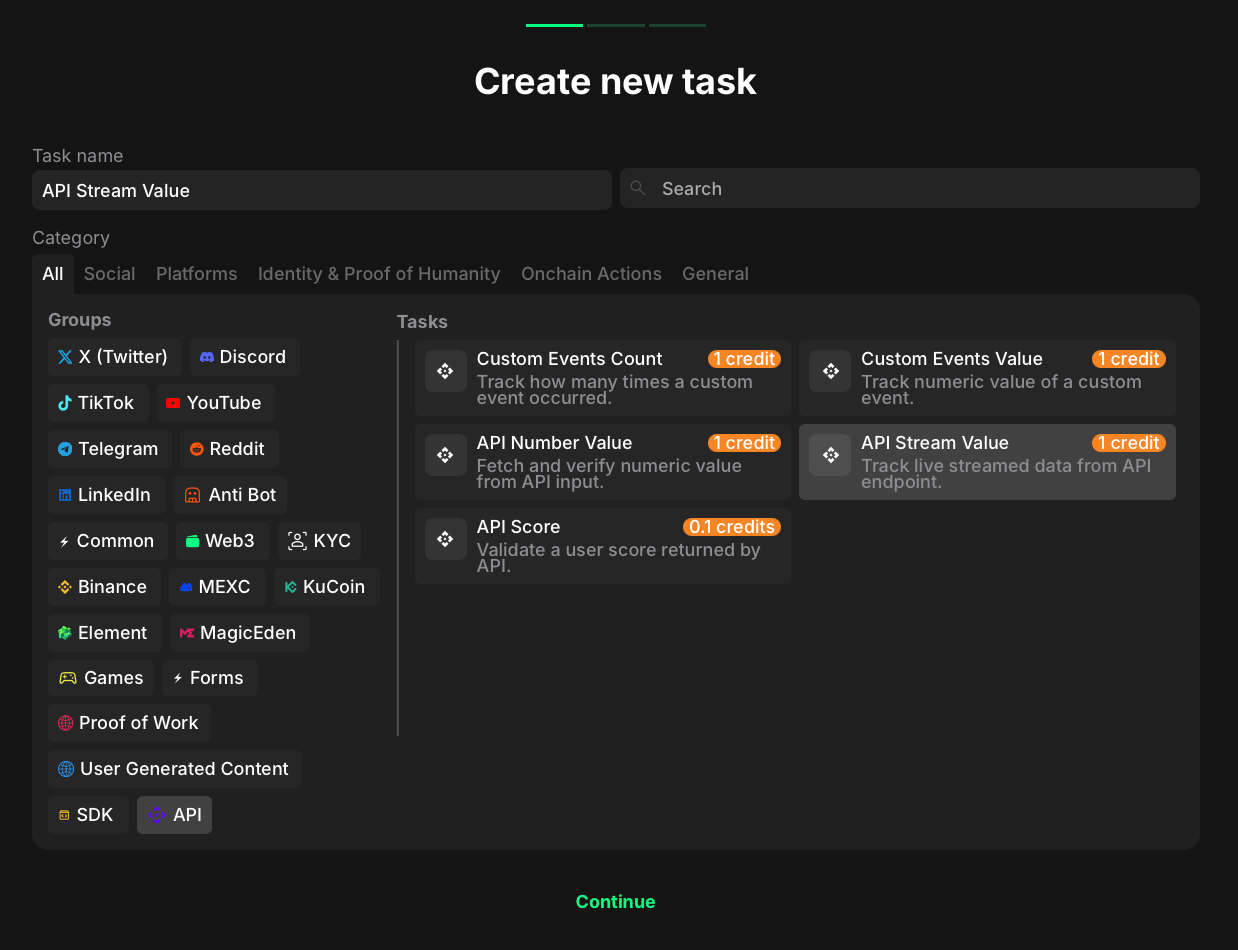The width and height of the screenshot is (1238, 950).
Task: Click the API Stream Value task icon
Action: [x=830, y=455]
